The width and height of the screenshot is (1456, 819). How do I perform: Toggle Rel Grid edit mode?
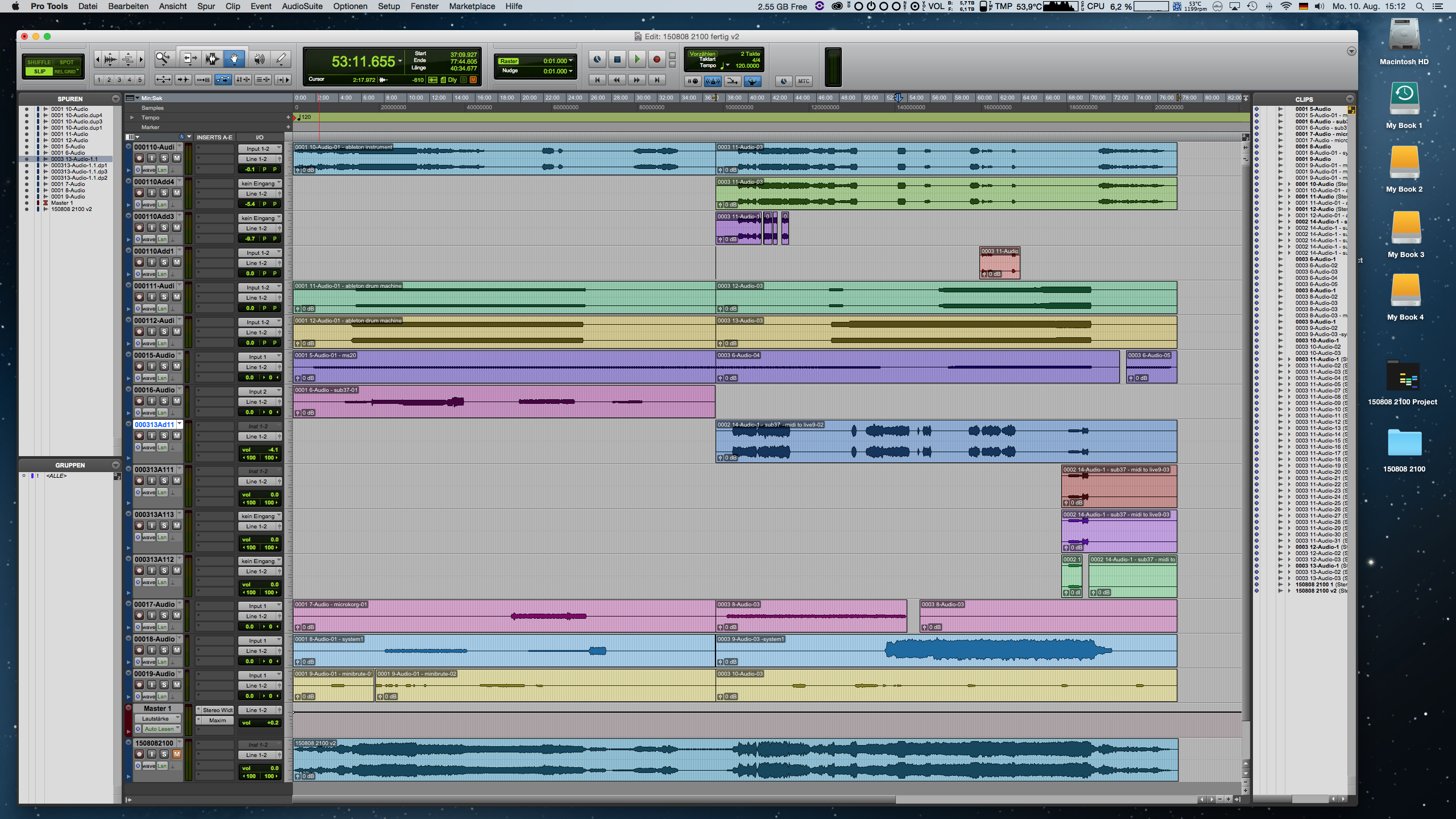pyautogui.click(x=67, y=72)
